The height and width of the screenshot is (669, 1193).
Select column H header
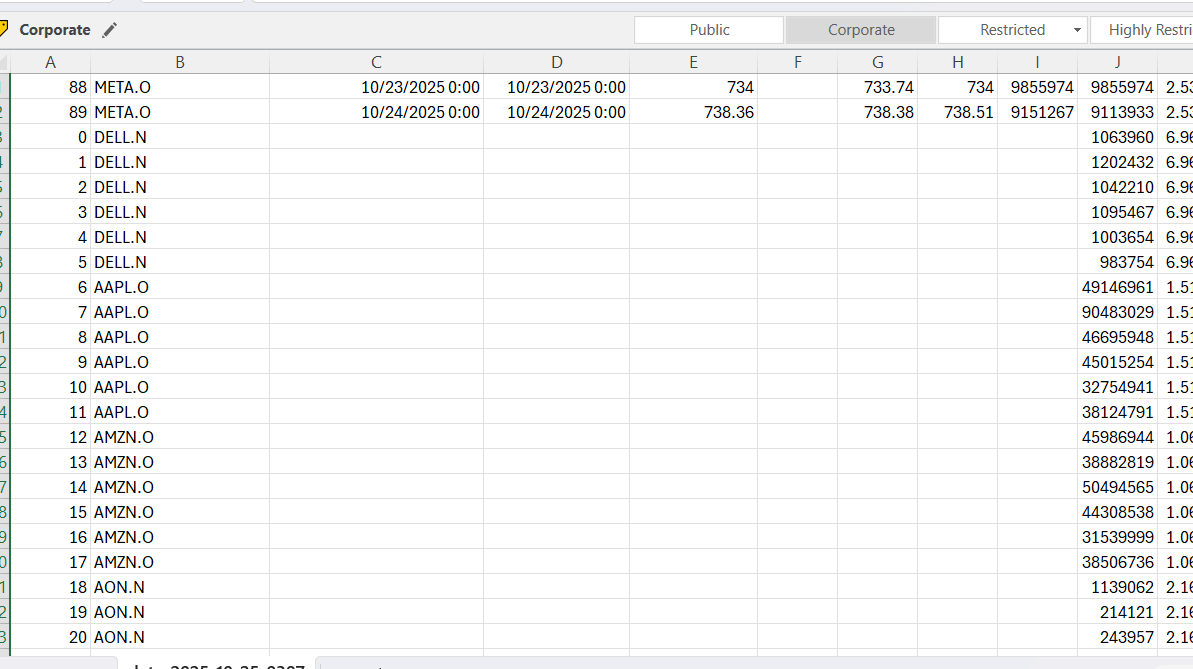(x=957, y=62)
